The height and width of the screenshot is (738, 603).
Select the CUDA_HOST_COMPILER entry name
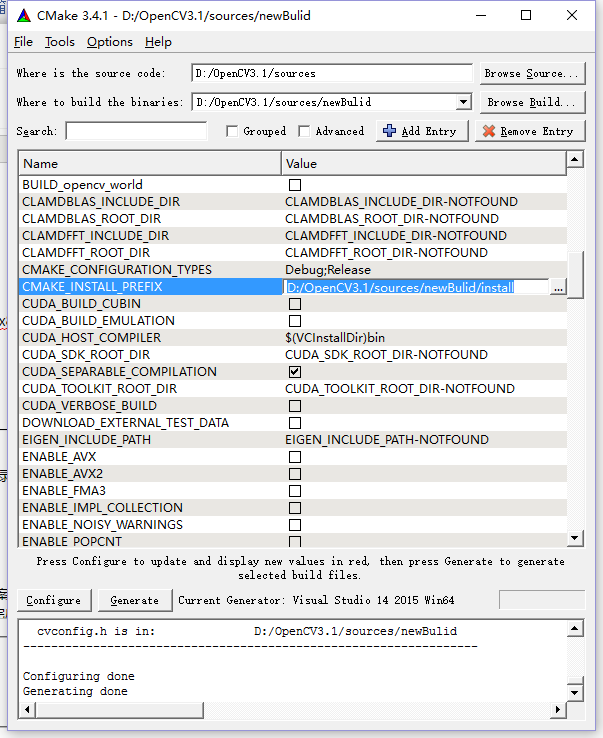[91, 337]
